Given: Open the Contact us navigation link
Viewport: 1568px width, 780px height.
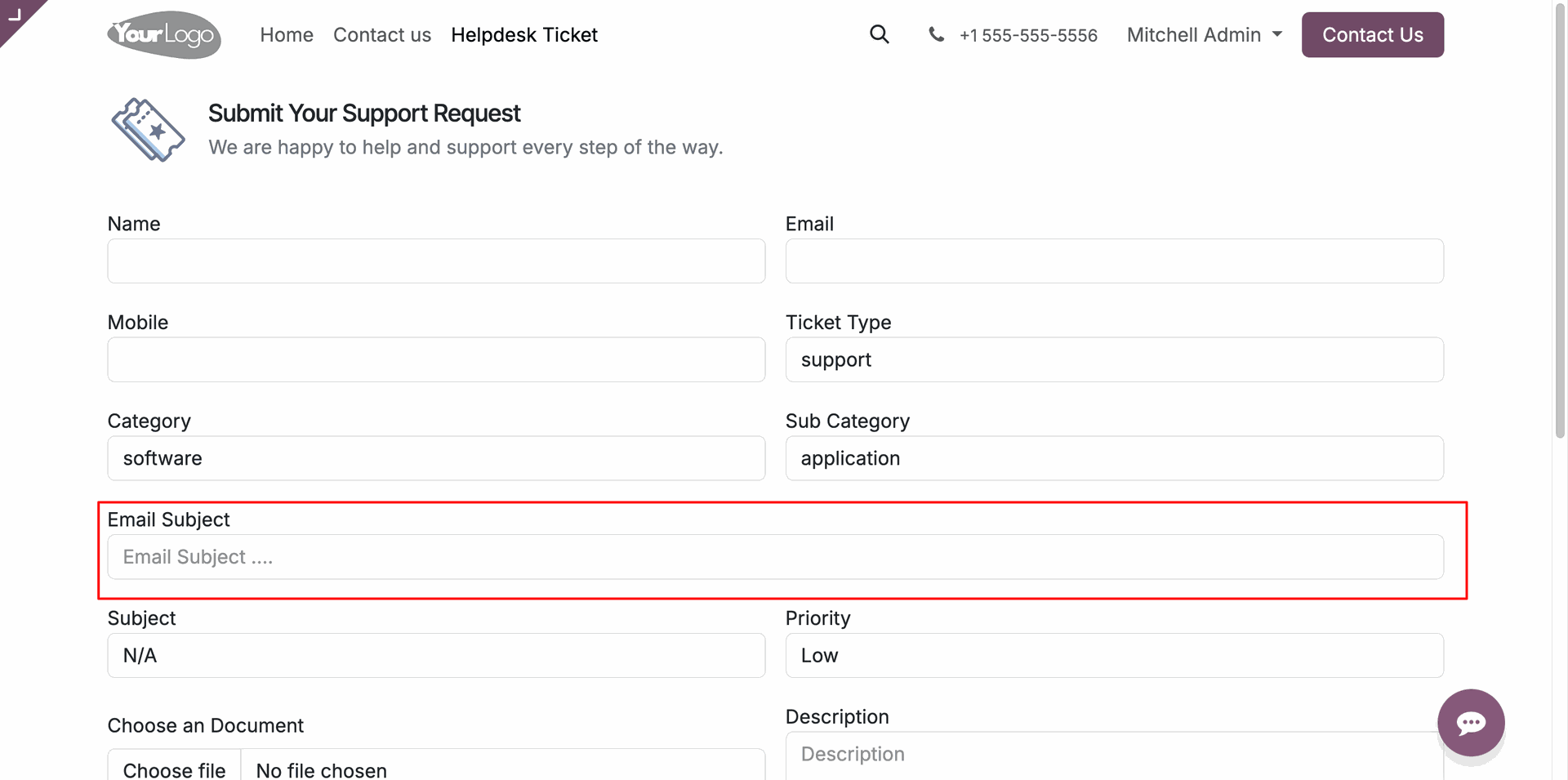Looking at the screenshot, I should pos(382,35).
